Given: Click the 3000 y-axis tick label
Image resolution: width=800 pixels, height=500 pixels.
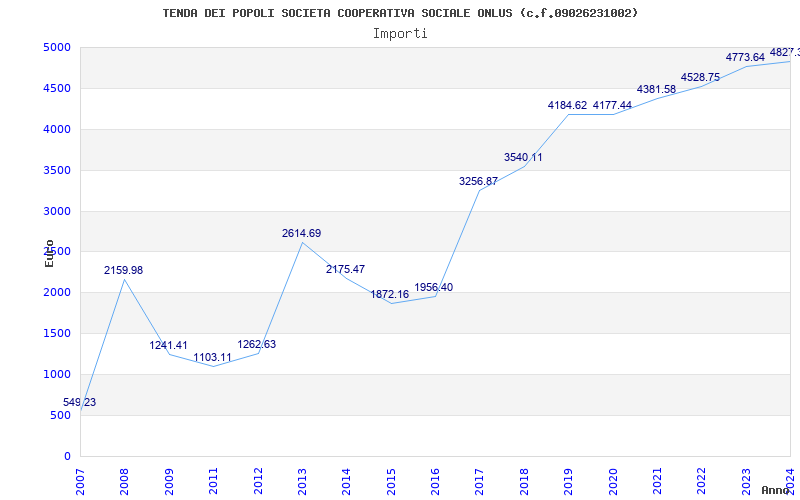Looking at the screenshot, I should point(57,212).
